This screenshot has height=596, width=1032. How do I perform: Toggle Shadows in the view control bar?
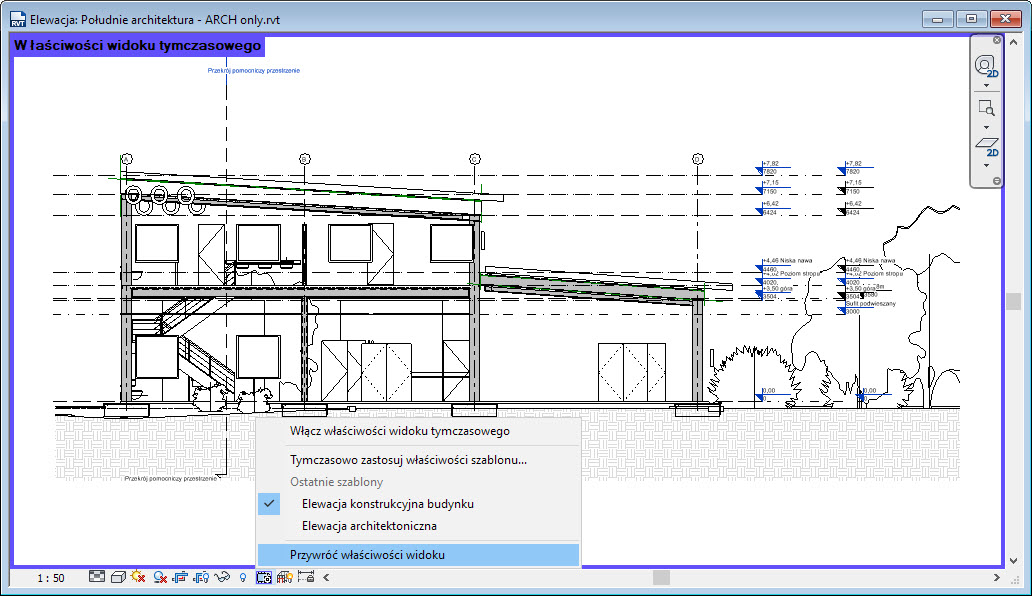pyautogui.click(x=160, y=577)
